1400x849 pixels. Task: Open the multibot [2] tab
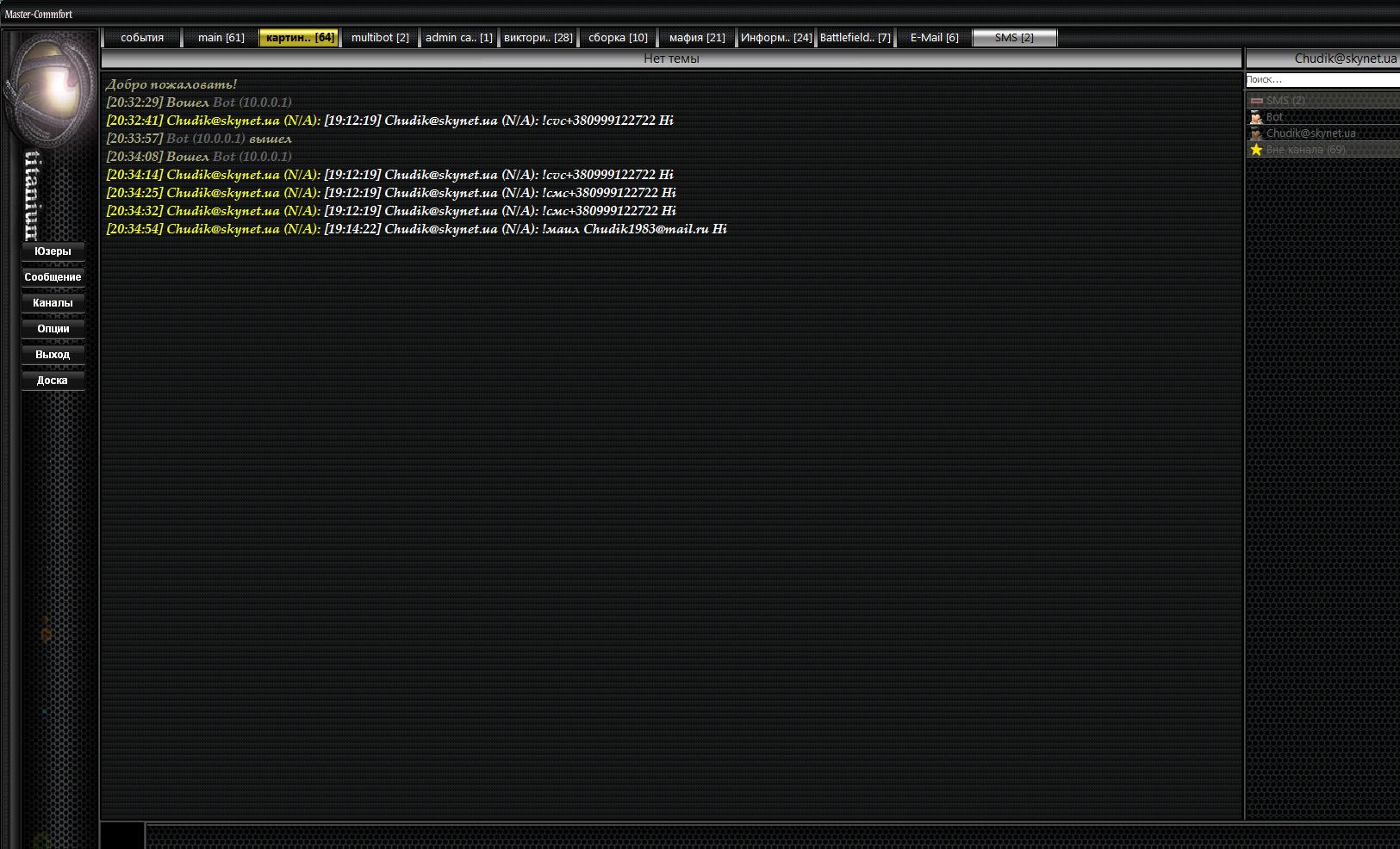tap(380, 38)
